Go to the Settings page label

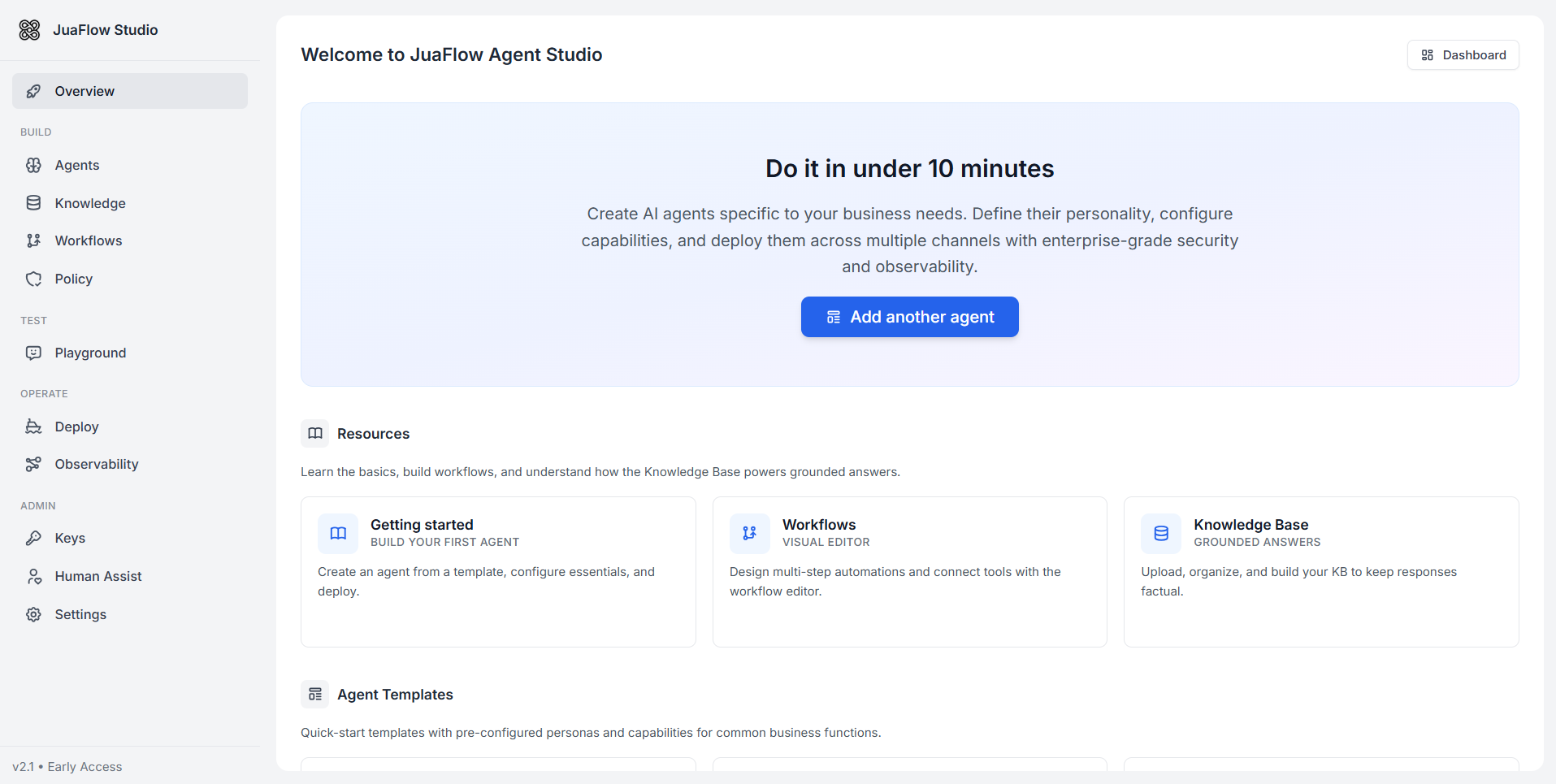(x=80, y=614)
